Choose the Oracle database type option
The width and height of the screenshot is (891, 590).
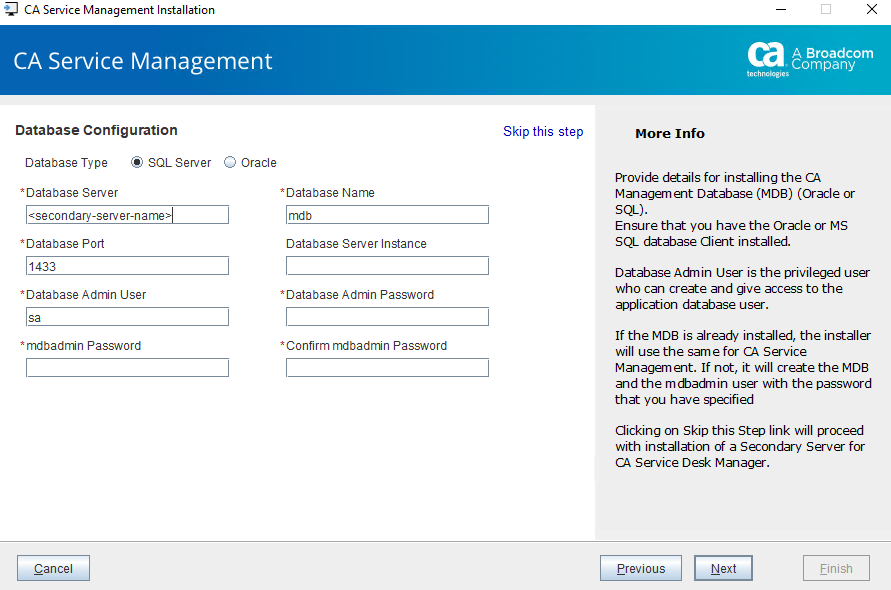230,163
